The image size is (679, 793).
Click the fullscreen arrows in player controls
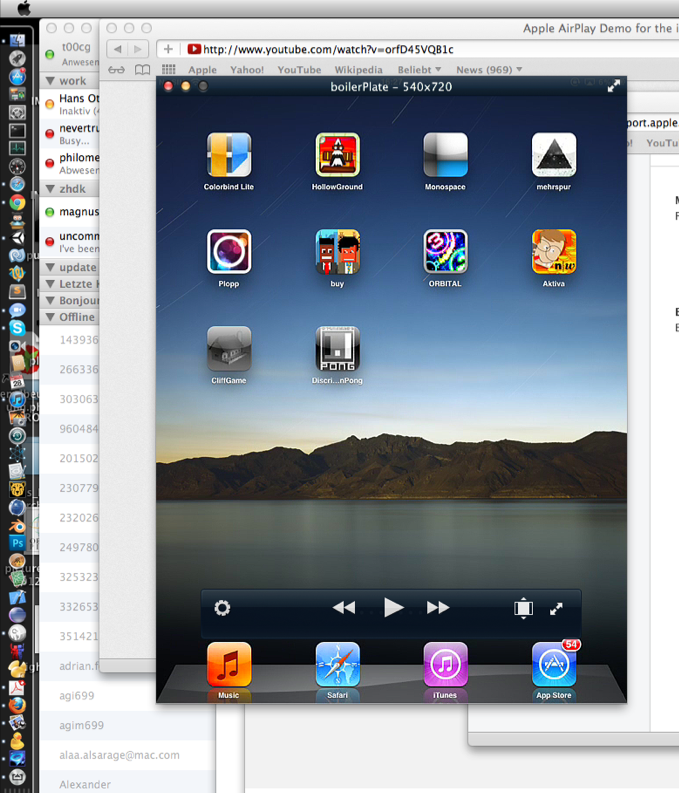(556, 608)
